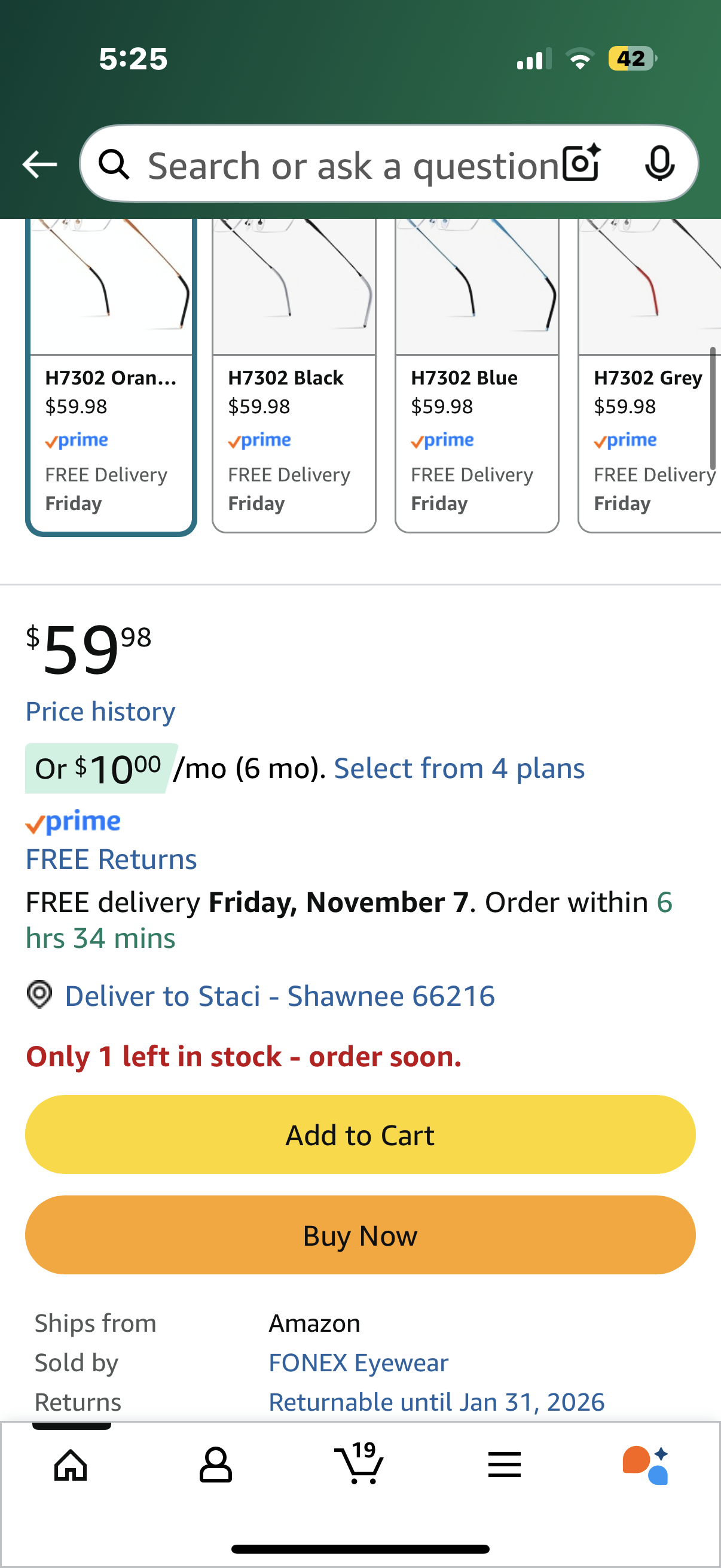721x1568 pixels.
Task: Tap the search or ask a question field
Action: tap(353, 166)
